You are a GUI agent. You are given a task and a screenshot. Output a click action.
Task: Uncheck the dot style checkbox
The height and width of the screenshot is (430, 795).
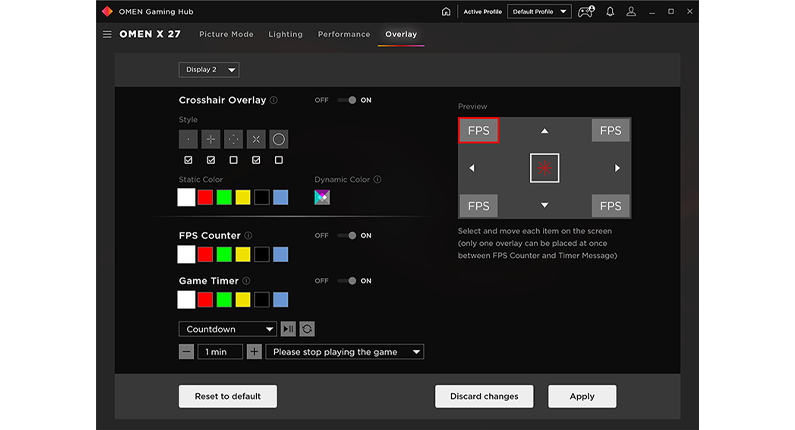click(x=188, y=160)
